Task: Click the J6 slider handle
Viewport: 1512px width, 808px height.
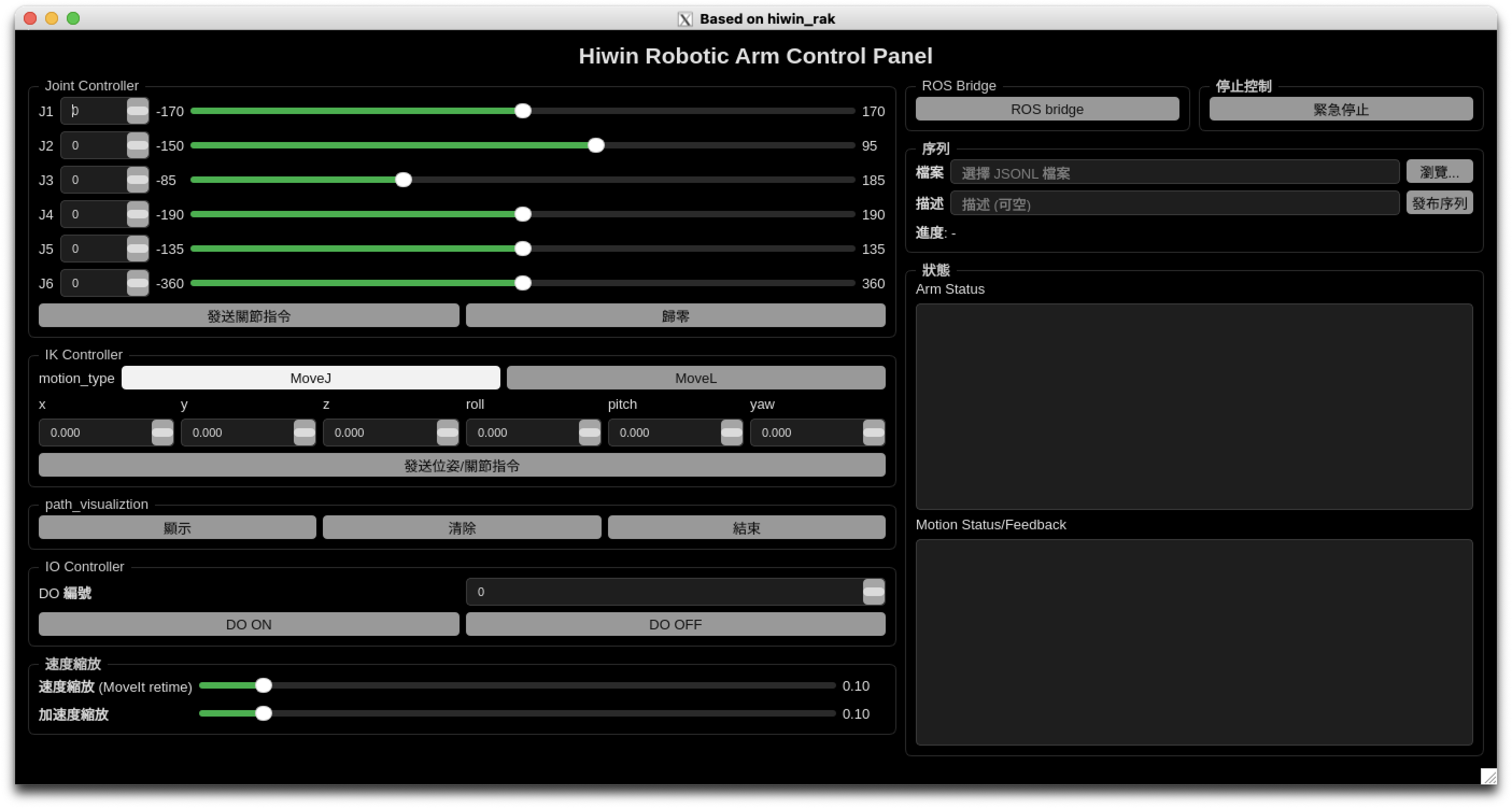Action: pos(523,283)
